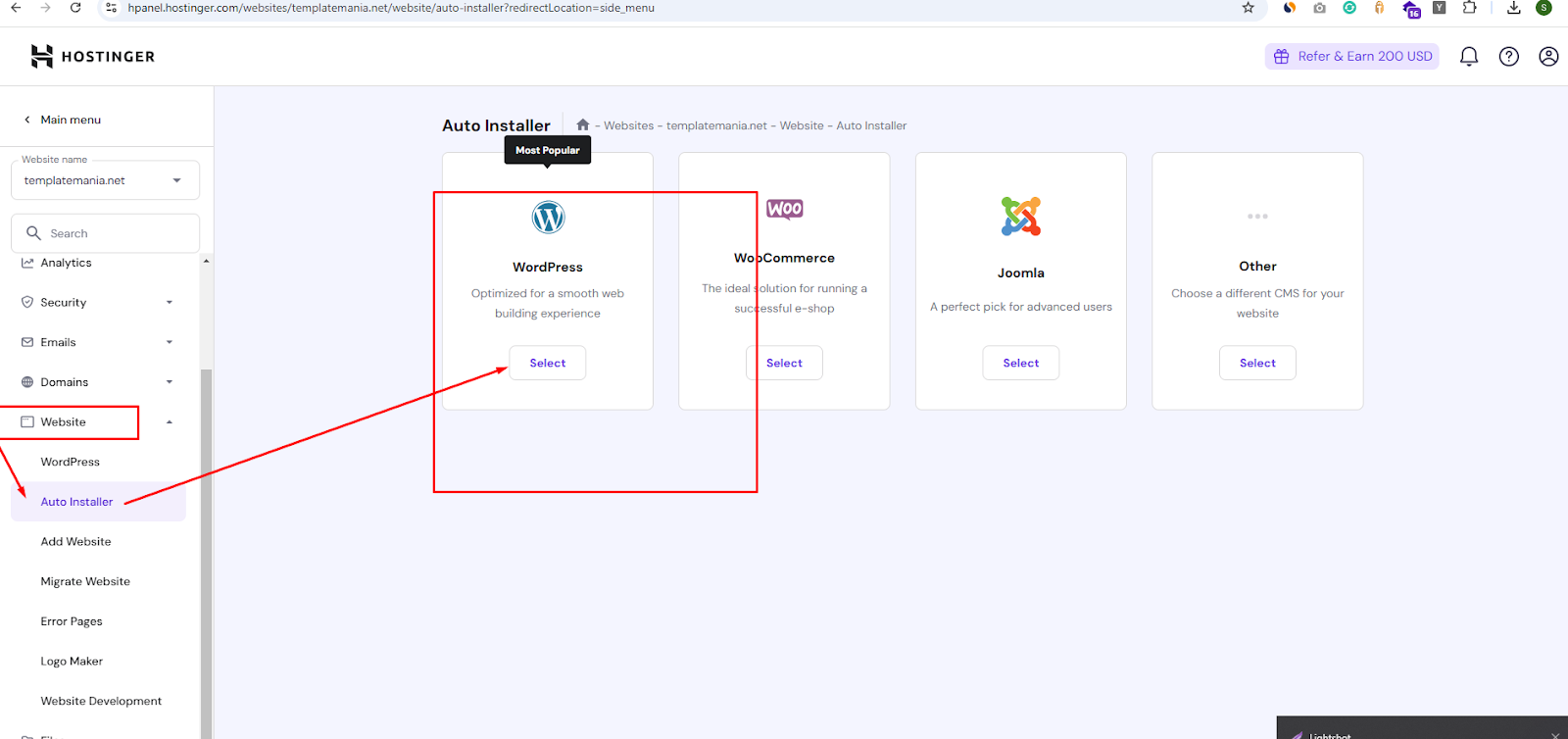This screenshot has height=739, width=1568.
Task: View site information icon beside the URL
Action: (111, 8)
